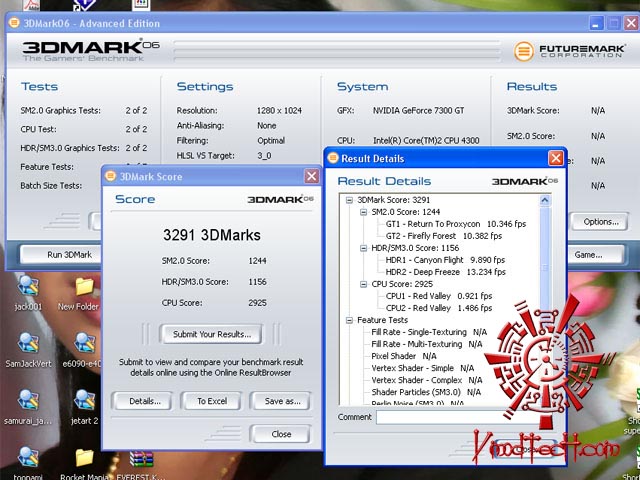This screenshot has height=480, width=640.
Task: Click the Filtering value Optimal
Action: [x=271, y=141]
